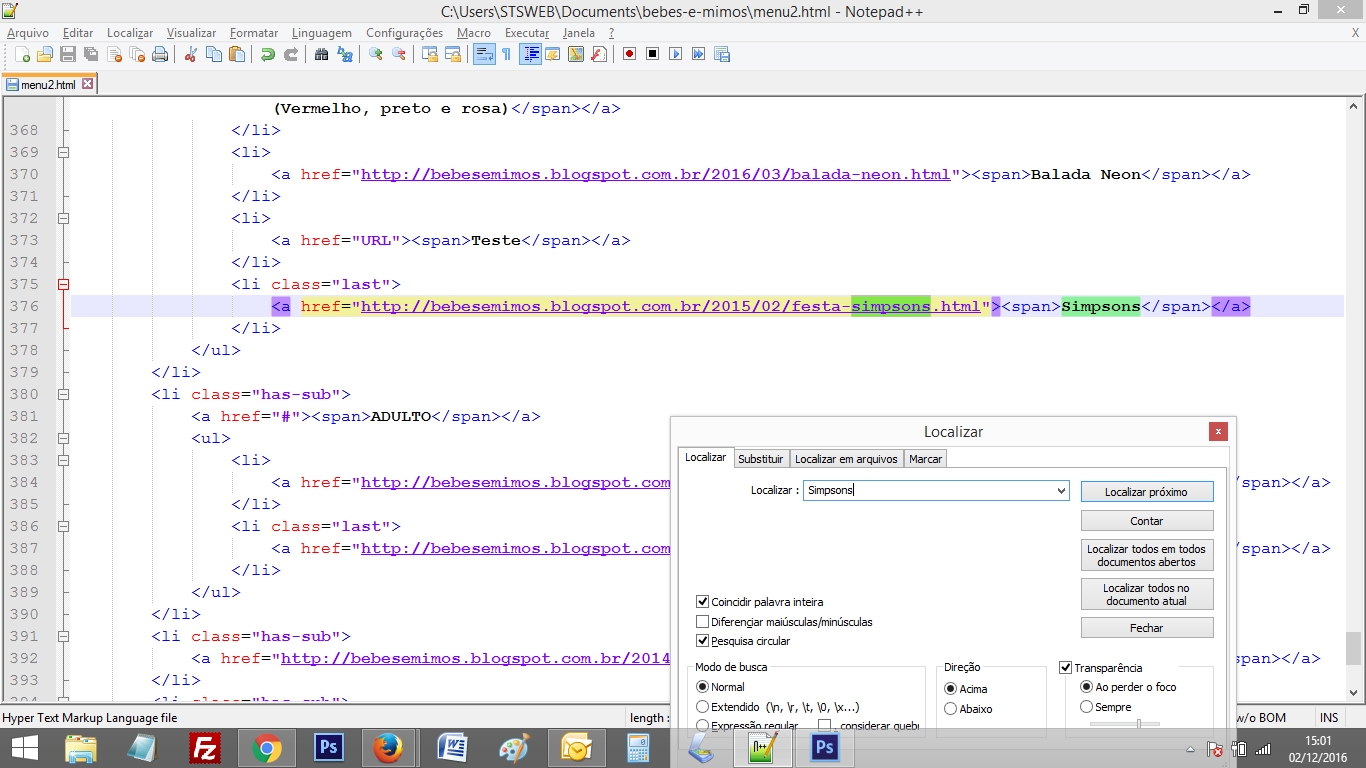Click the Paste toolbar icon

(x=237, y=54)
